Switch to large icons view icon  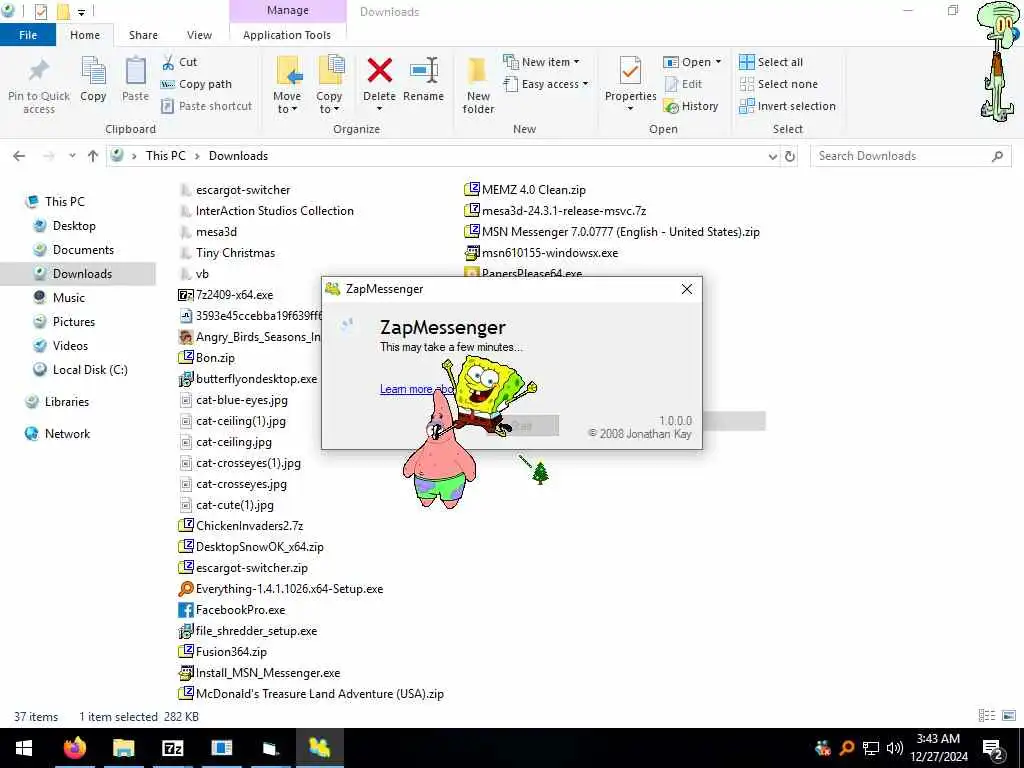[1009, 716]
